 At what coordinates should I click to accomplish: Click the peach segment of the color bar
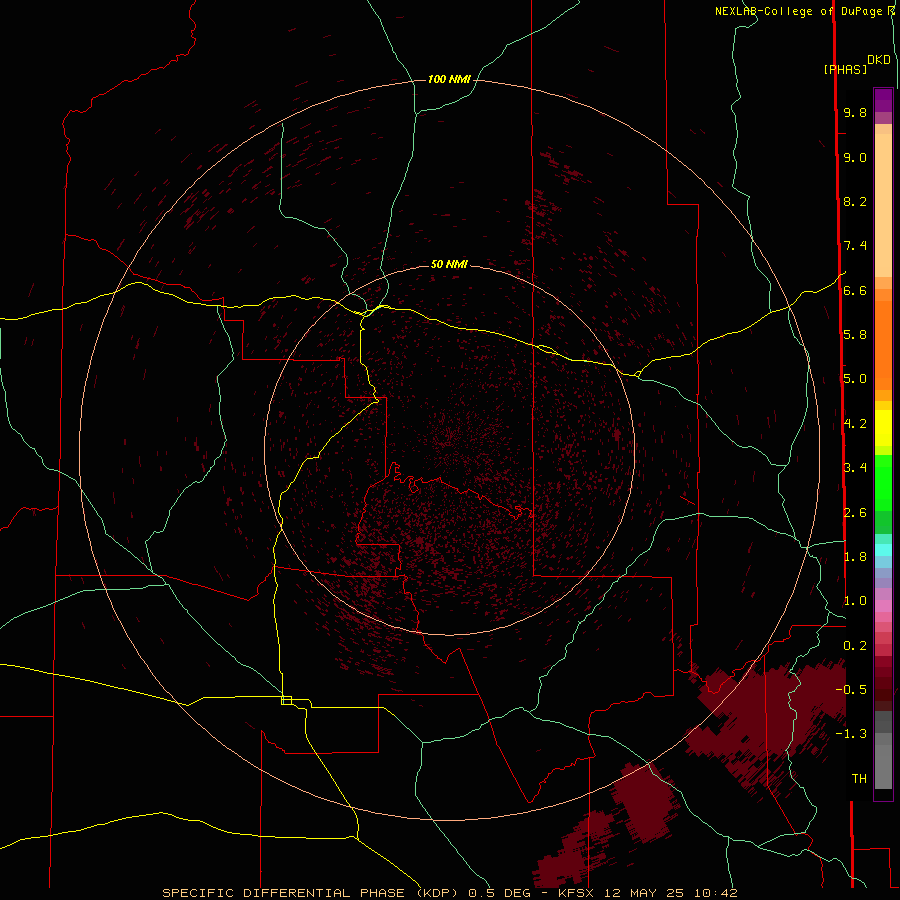(x=883, y=205)
